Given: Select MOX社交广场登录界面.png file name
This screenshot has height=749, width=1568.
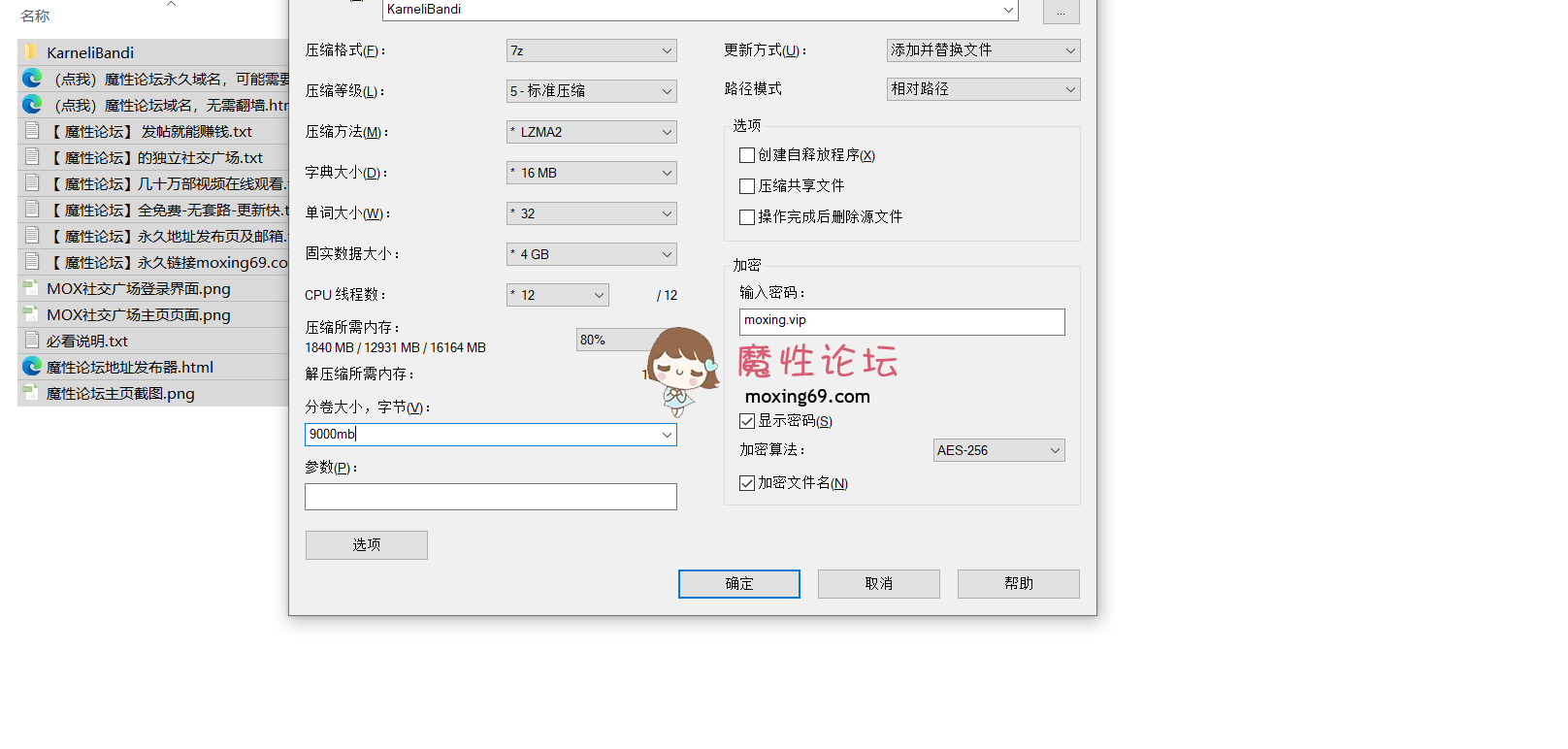Looking at the screenshot, I should click(x=139, y=289).
